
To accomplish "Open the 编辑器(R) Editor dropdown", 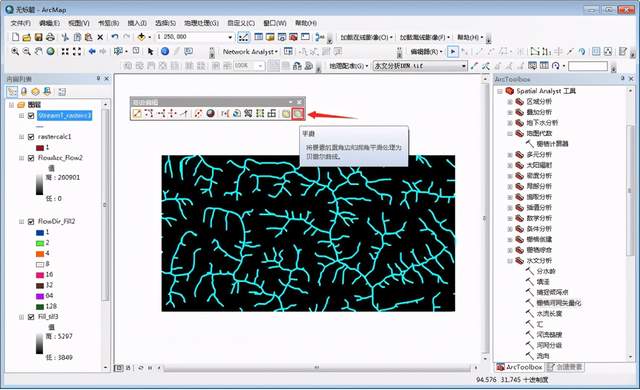I will pyautogui.click(x=427, y=51).
